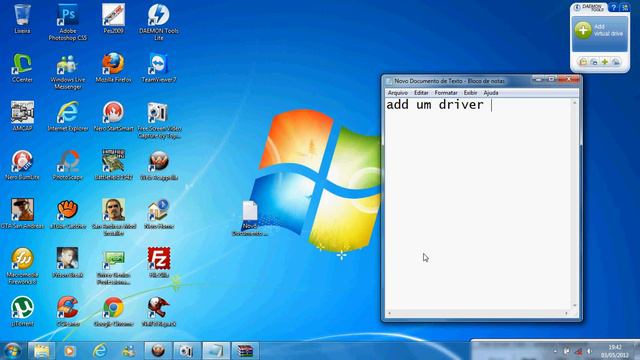Open Windows Live Messenger from the taskbar
640x360 pixels.
[129, 351]
